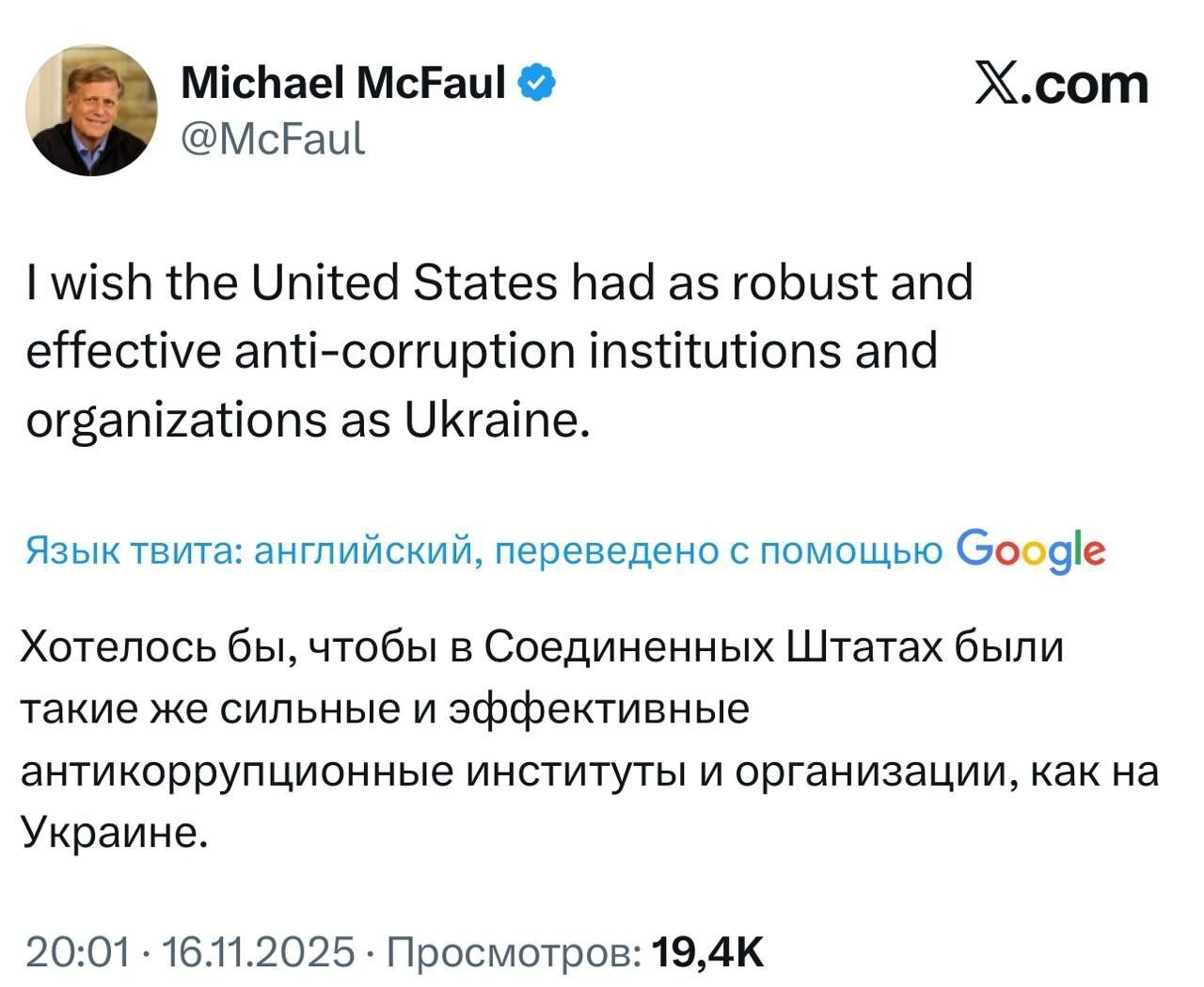Click the "Просмотров:" views label
1204x987 pixels.
coord(515,951)
